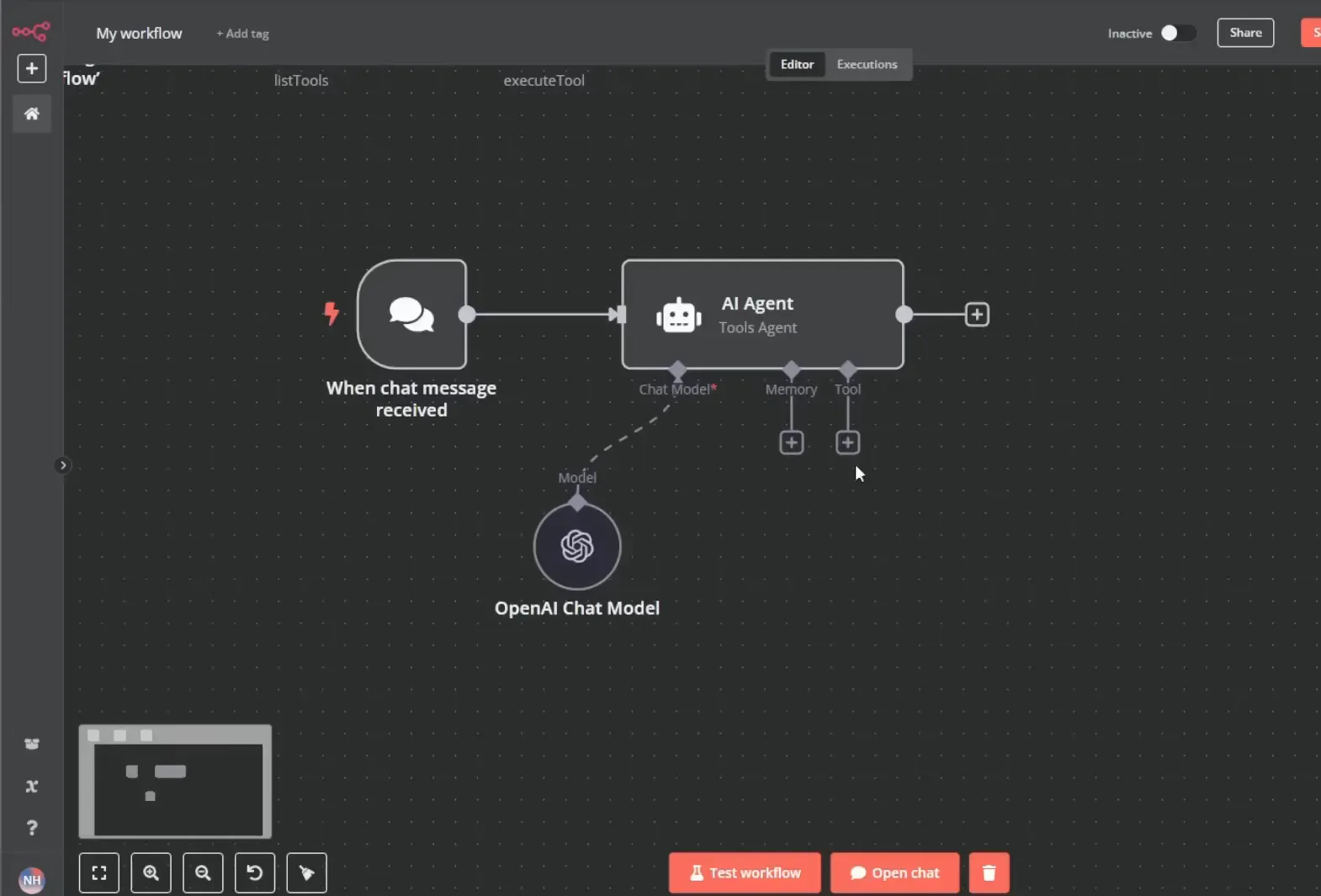Add a Memory sub-node with plus
This screenshot has height=896, width=1321.
[x=792, y=443]
